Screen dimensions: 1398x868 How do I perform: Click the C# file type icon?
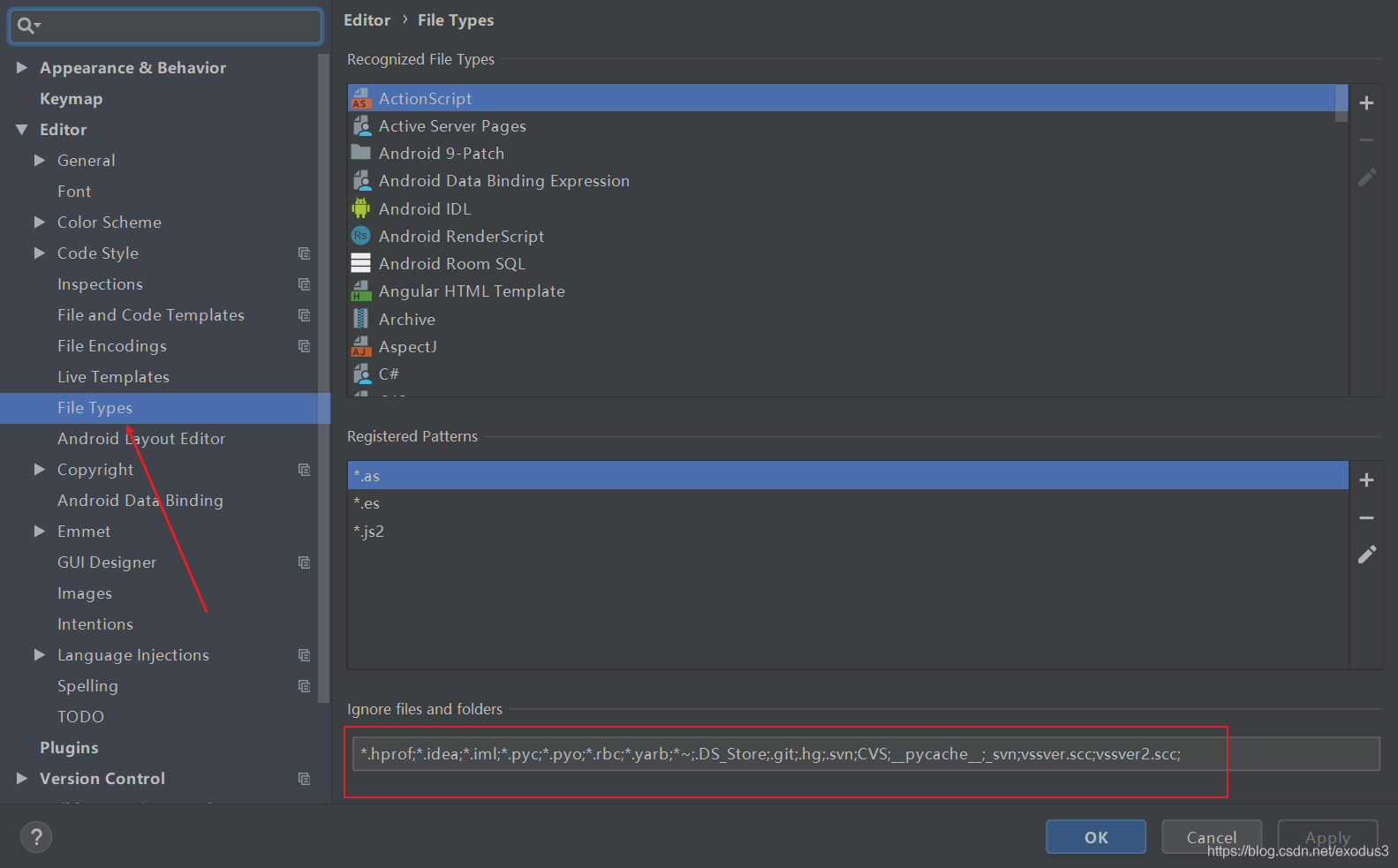click(360, 374)
